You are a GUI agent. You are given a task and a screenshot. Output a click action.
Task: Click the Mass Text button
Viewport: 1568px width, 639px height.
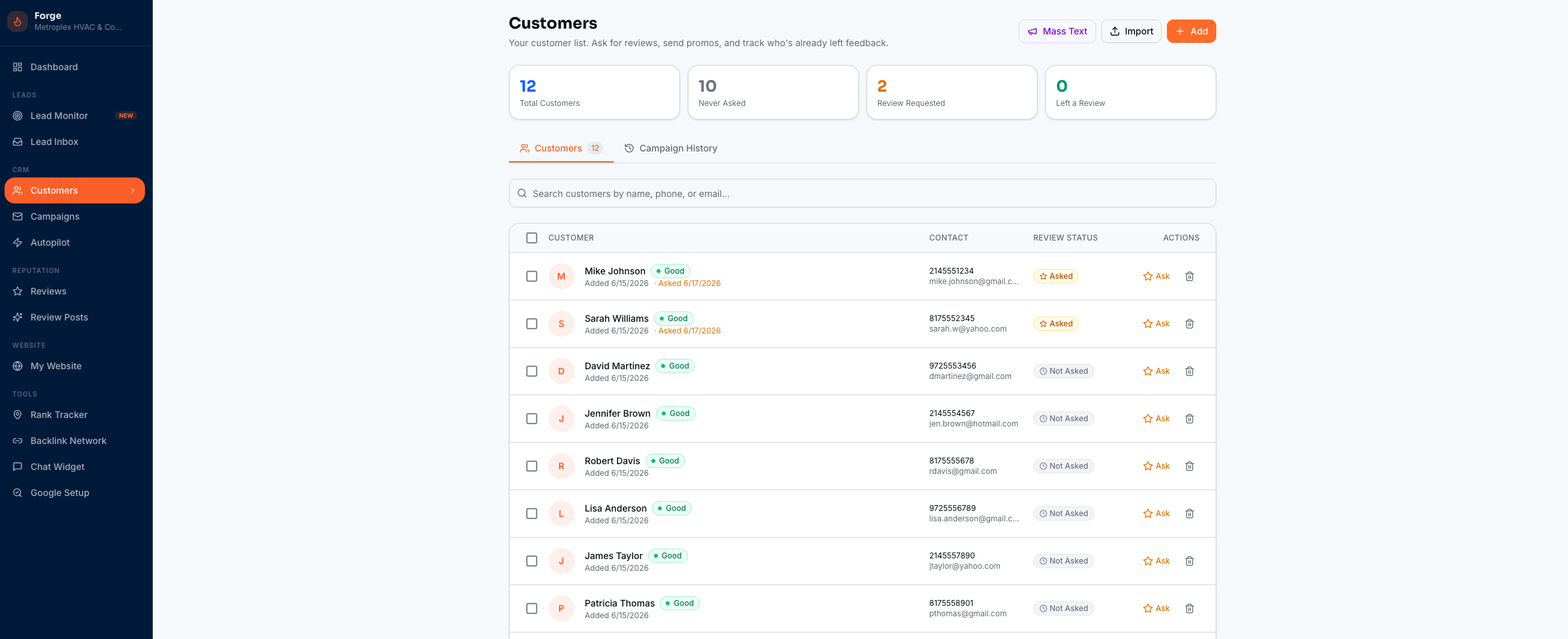pos(1057,31)
